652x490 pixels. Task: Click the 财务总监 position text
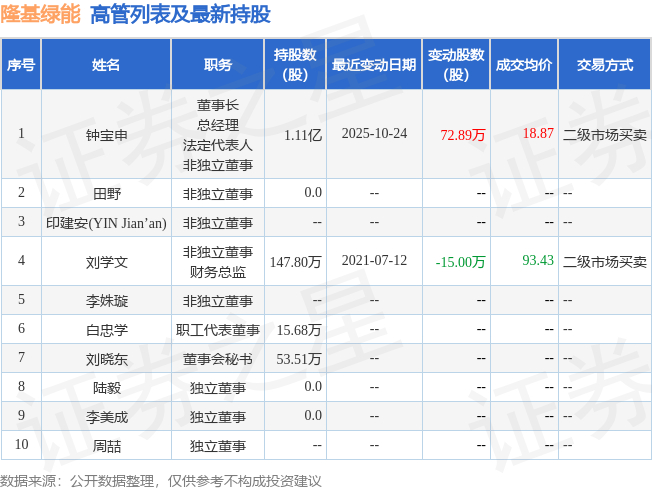point(217,272)
